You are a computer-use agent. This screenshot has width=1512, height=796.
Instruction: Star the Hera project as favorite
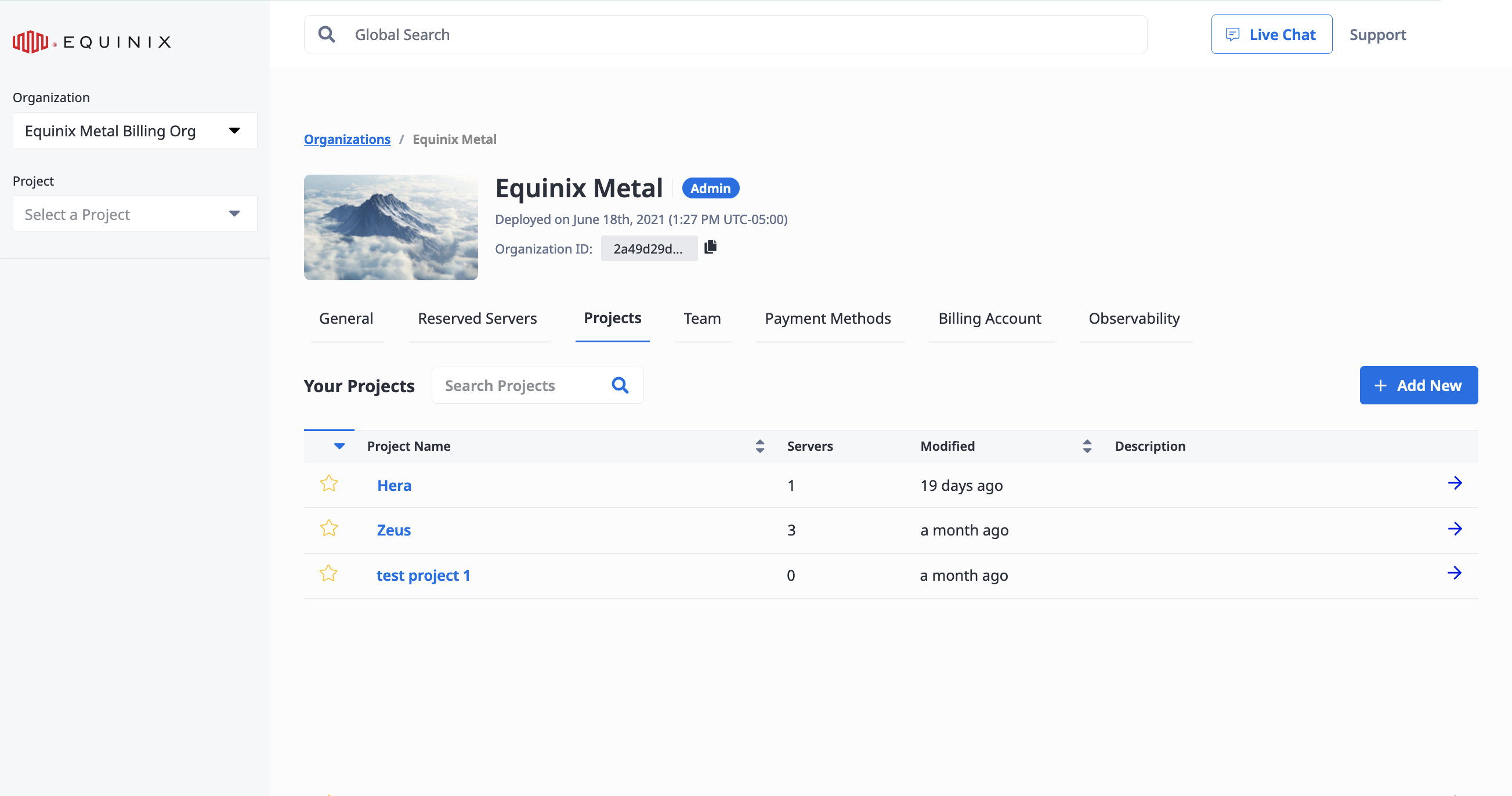point(329,484)
